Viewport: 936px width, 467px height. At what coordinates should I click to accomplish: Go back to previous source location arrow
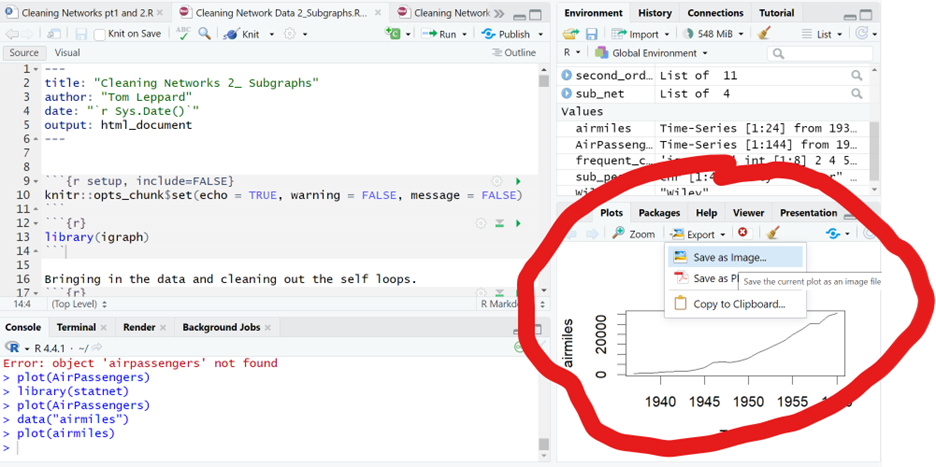pyautogui.click(x=12, y=34)
